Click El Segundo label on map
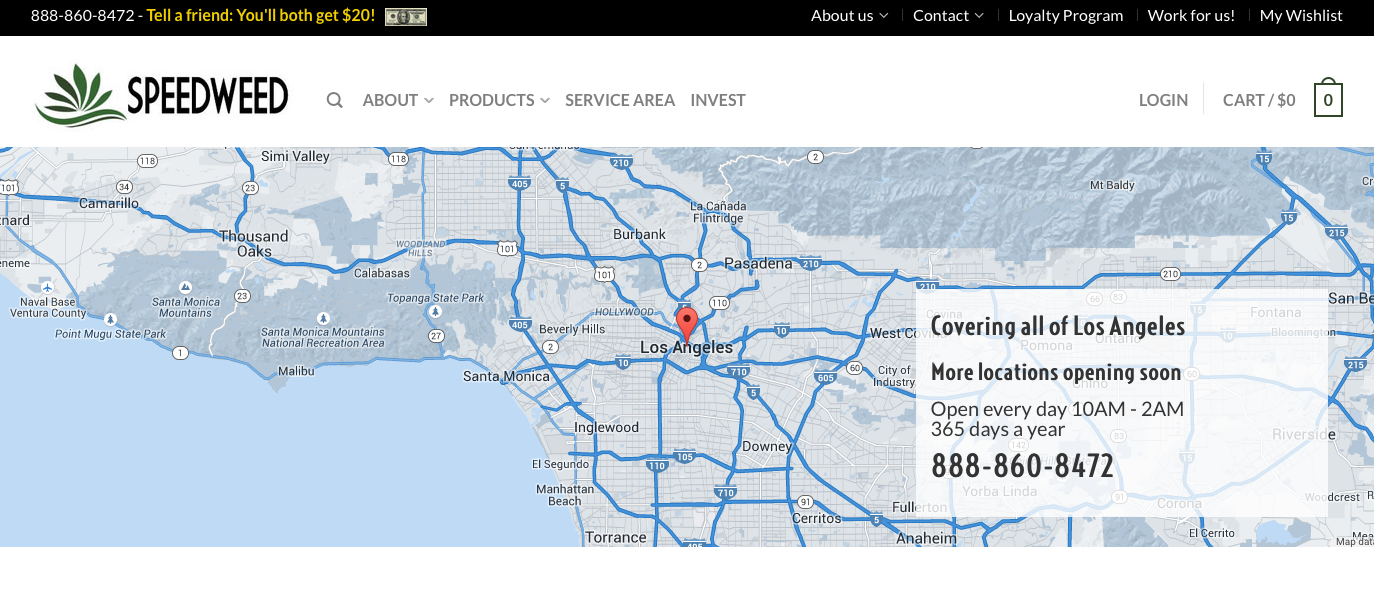This screenshot has height=597, width=1374. pos(560,464)
